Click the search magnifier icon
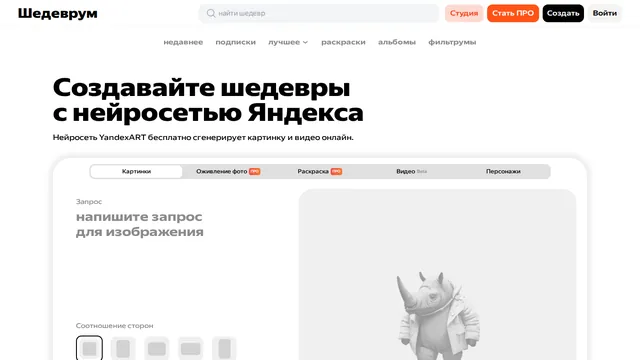Screen dimensions: 640x360 point(211,13)
